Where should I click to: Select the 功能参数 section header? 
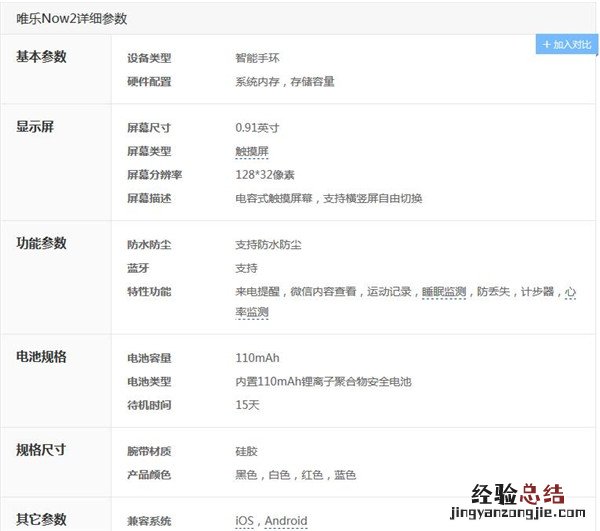tap(41, 244)
